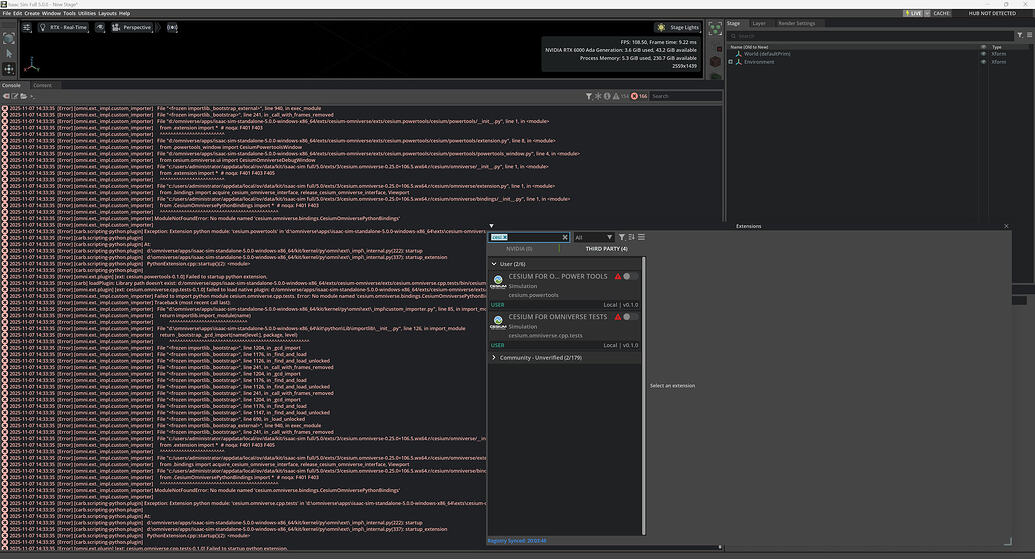Open the Perspective camera dropdown
Image resolution: width=1035 pixels, height=559 pixels.
(131, 28)
